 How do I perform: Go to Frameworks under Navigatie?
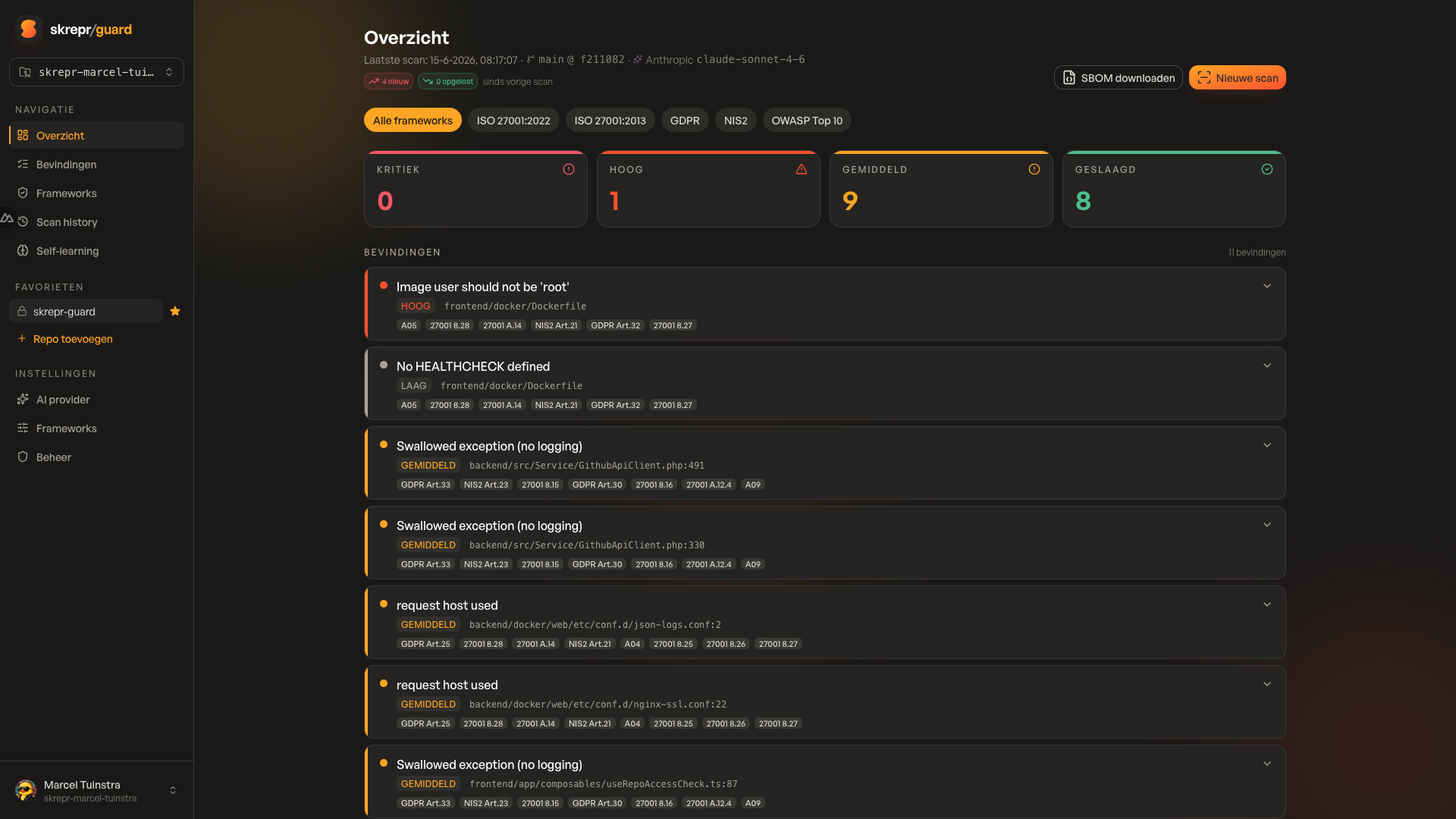[96, 193]
